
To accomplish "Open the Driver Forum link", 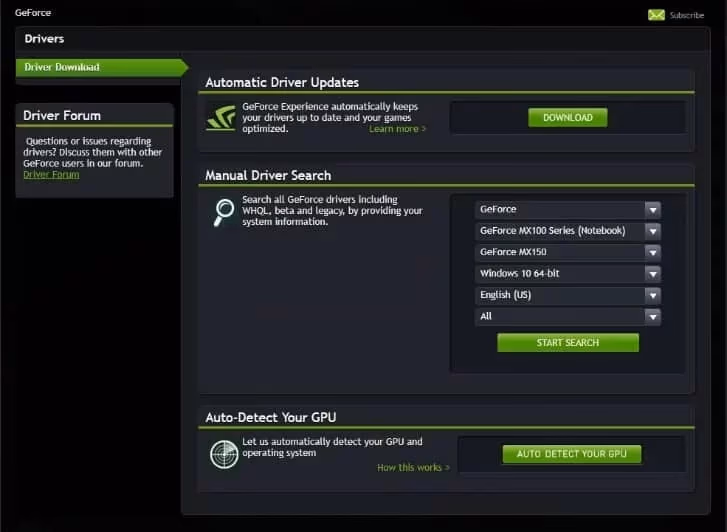I will pyautogui.click(x=51, y=174).
